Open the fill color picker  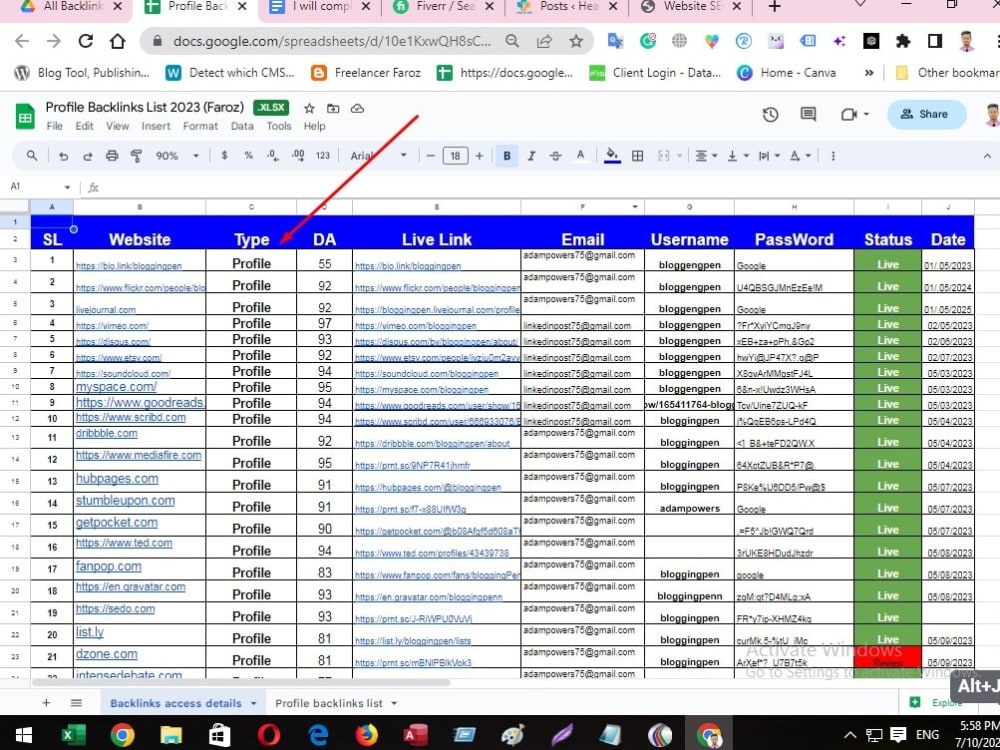tap(612, 156)
